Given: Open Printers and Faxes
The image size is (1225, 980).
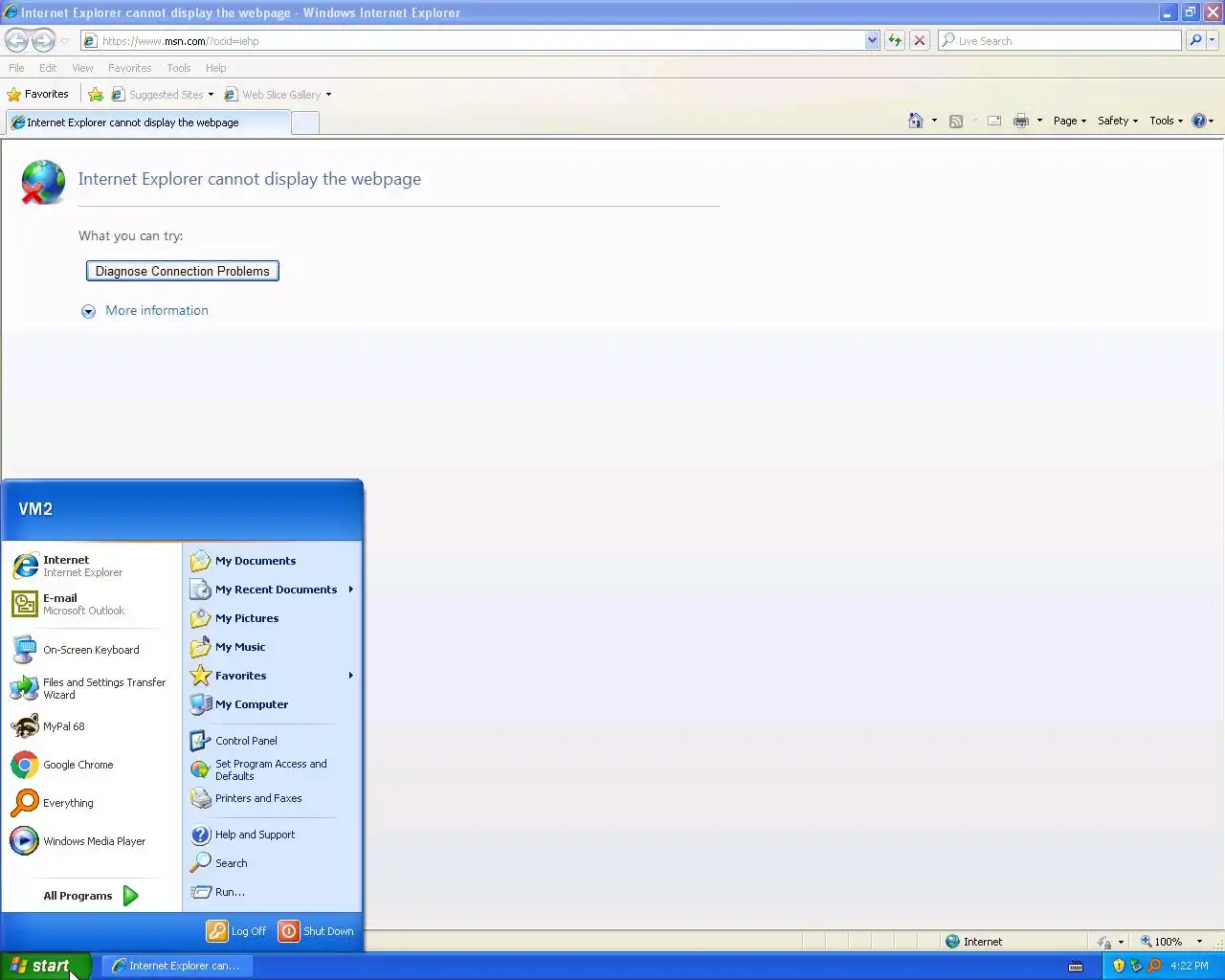Looking at the screenshot, I should 273,798.
